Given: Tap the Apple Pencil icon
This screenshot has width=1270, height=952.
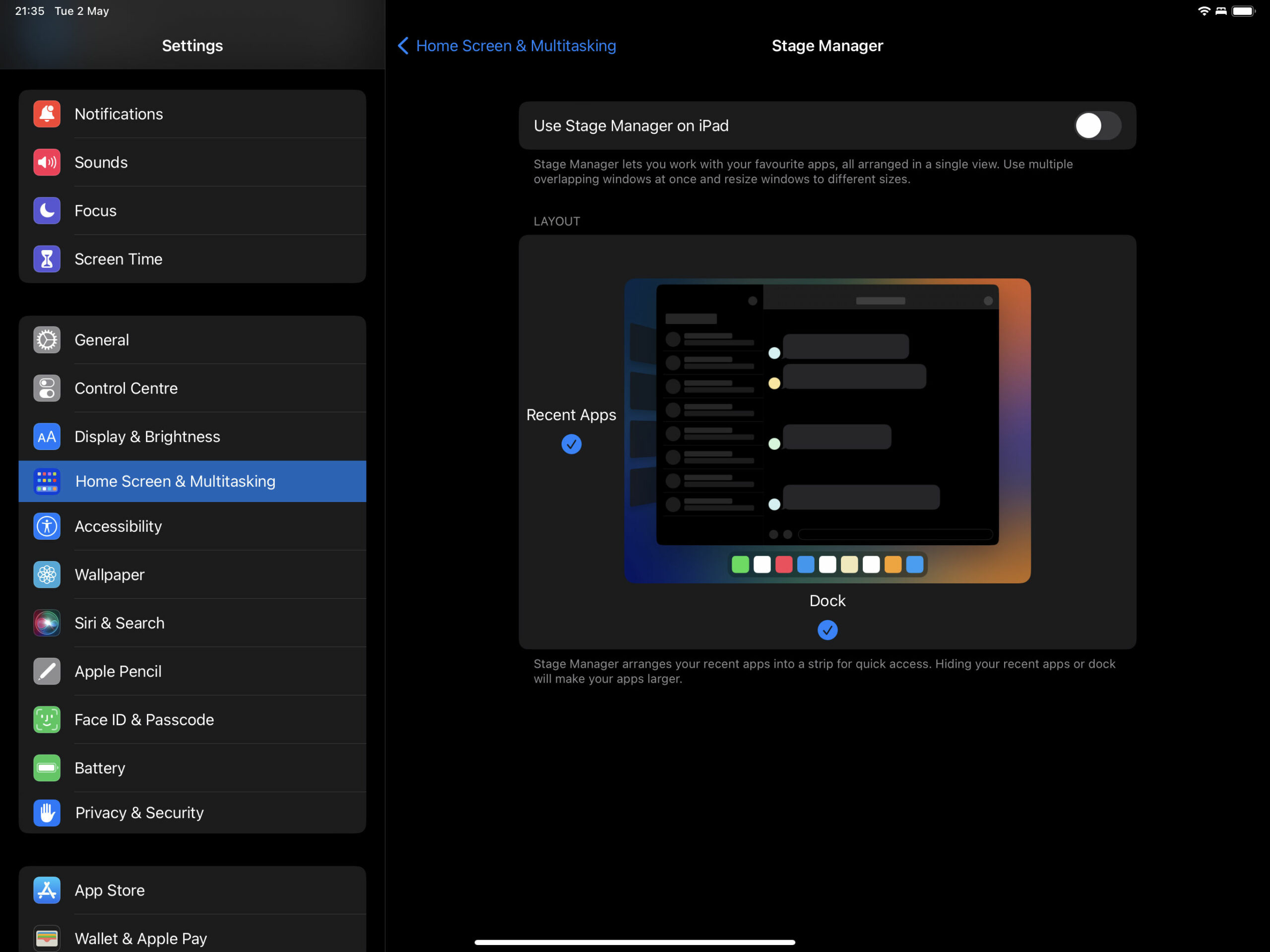Looking at the screenshot, I should 47,671.
